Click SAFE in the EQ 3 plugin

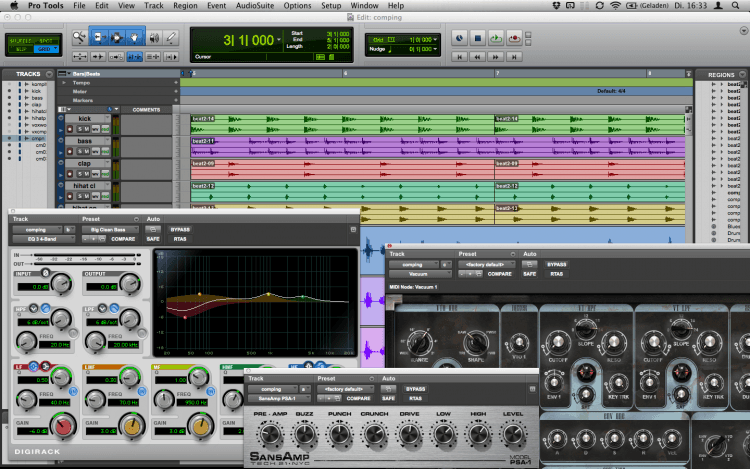point(153,239)
